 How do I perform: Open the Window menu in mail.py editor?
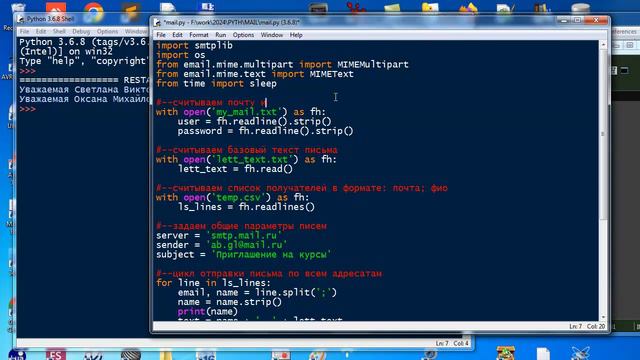tap(272, 35)
